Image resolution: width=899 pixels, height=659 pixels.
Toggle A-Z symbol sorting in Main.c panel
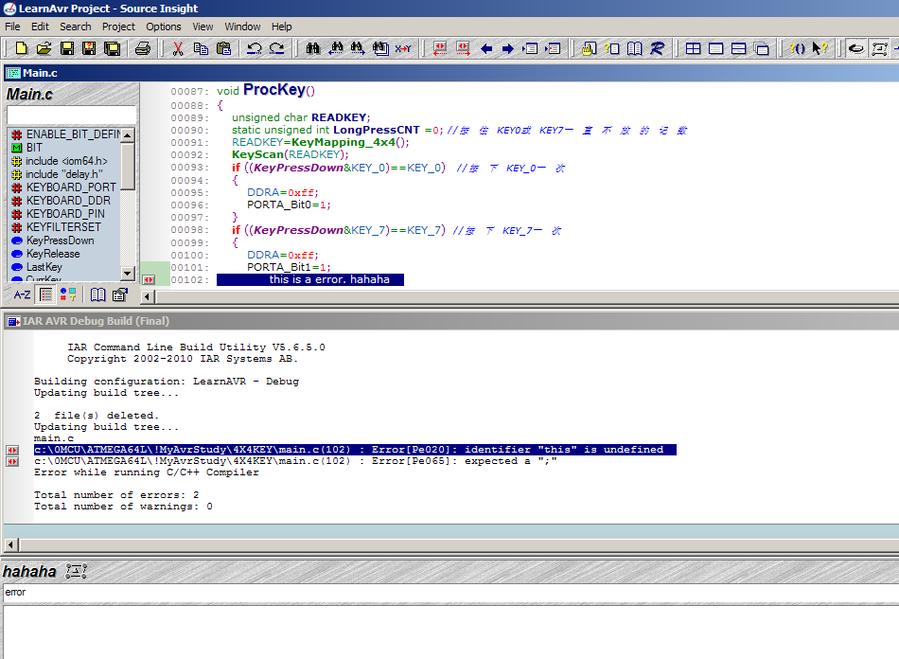[x=21, y=295]
